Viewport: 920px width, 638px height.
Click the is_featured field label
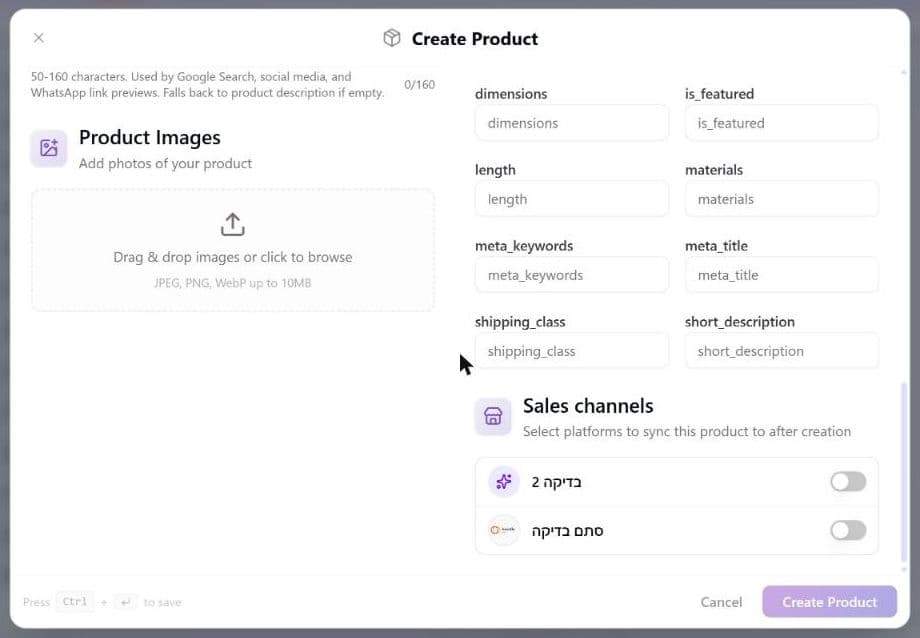click(719, 94)
